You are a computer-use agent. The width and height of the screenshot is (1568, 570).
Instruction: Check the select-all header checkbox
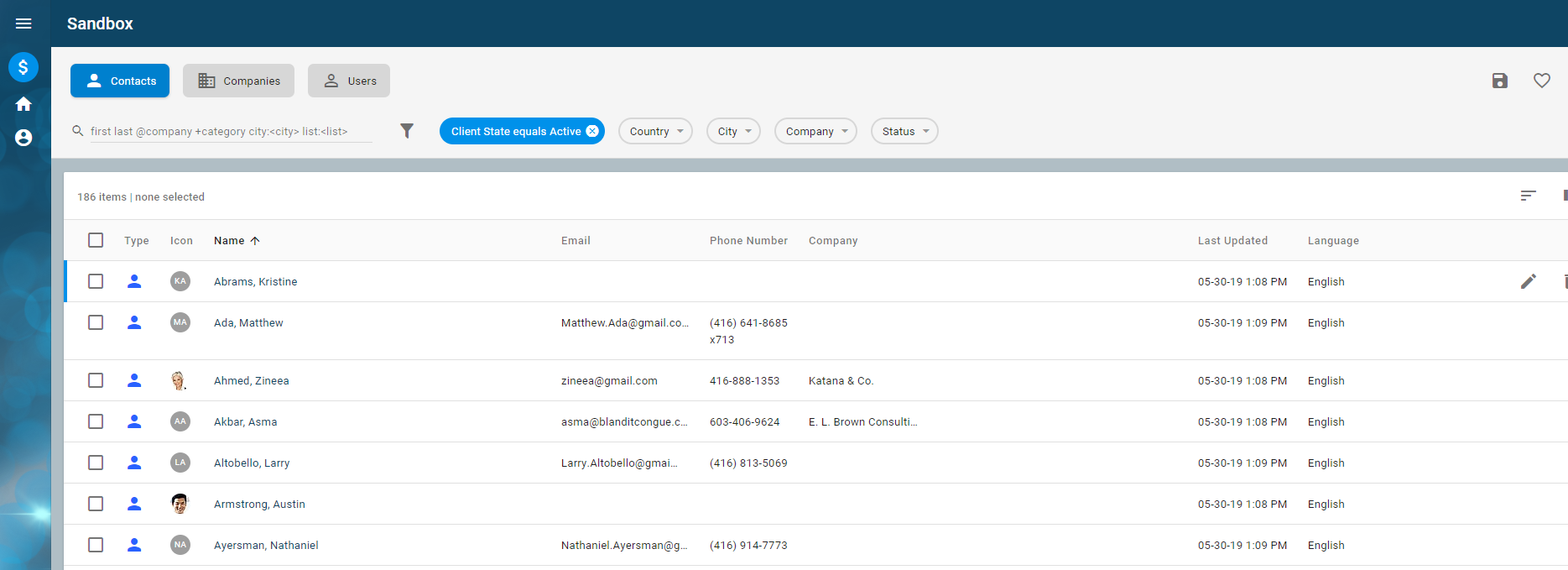click(96, 240)
